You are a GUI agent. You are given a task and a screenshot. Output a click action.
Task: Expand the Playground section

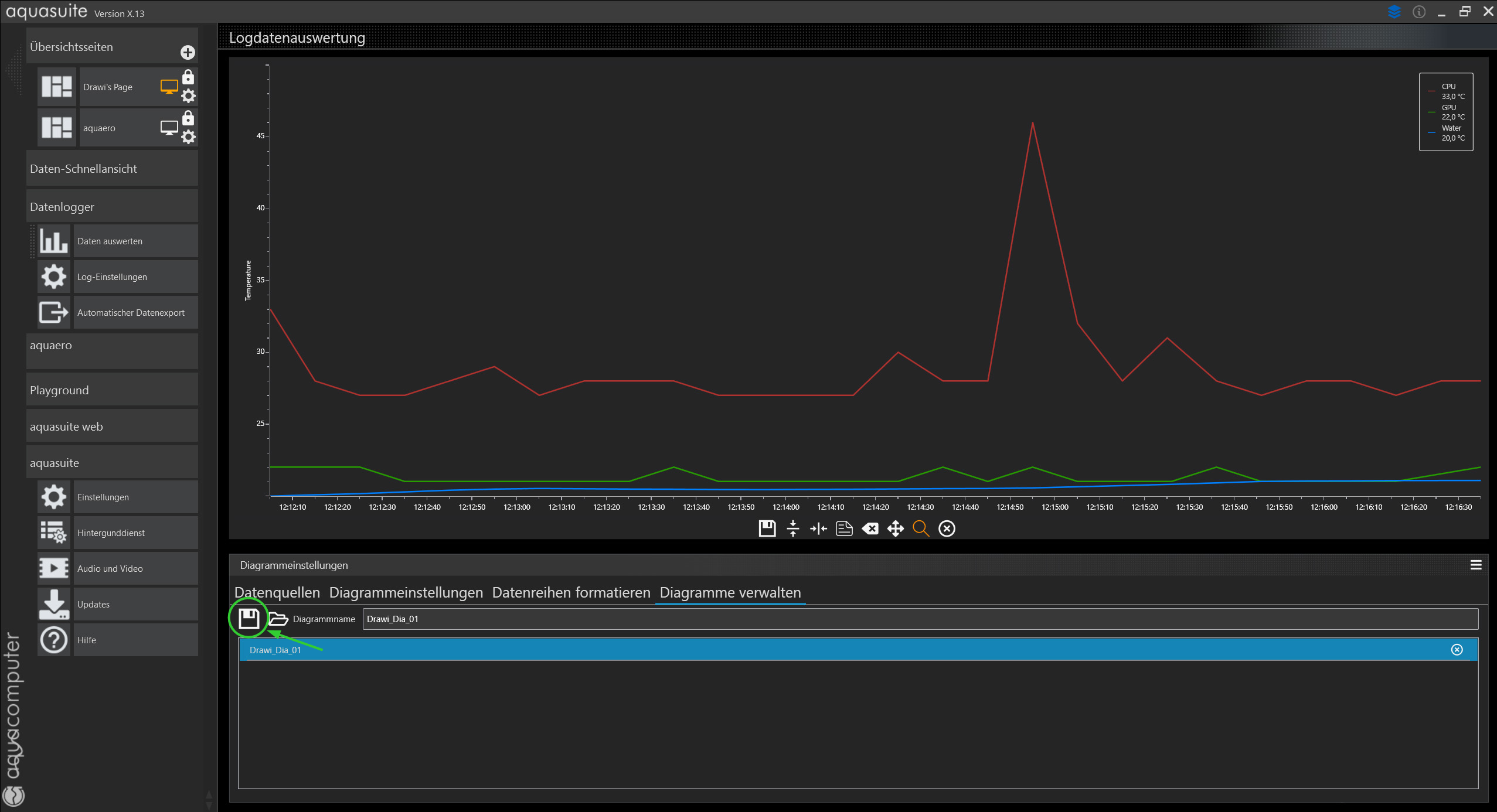point(111,390)
